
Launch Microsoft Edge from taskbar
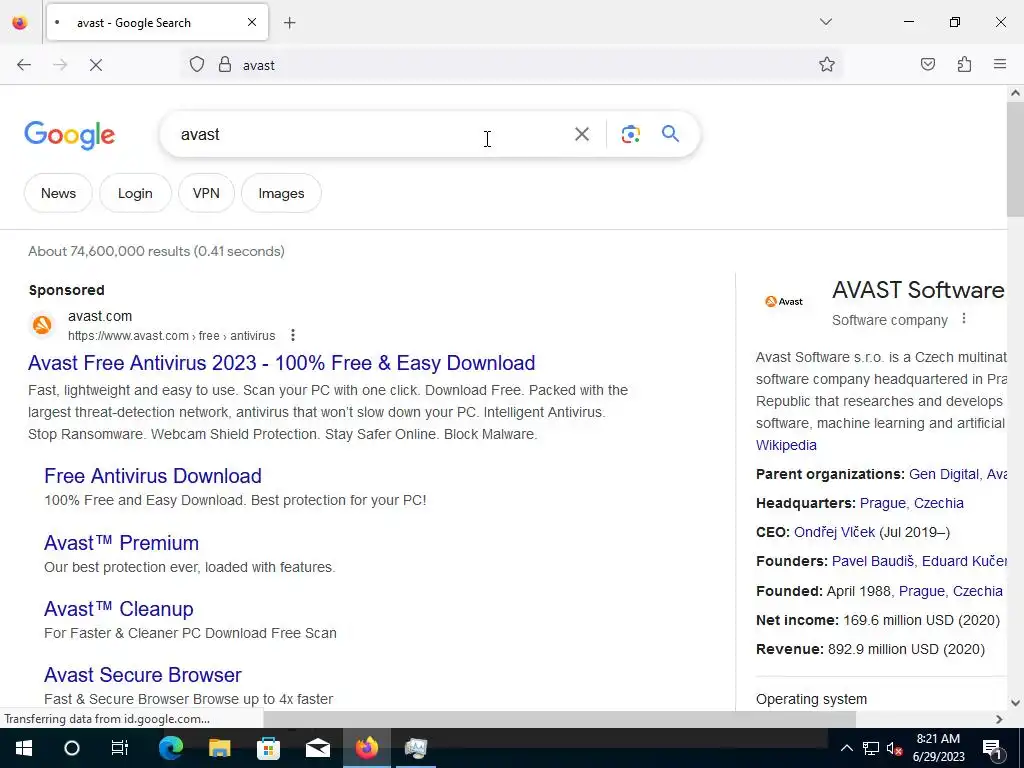(x=171, y=748)
